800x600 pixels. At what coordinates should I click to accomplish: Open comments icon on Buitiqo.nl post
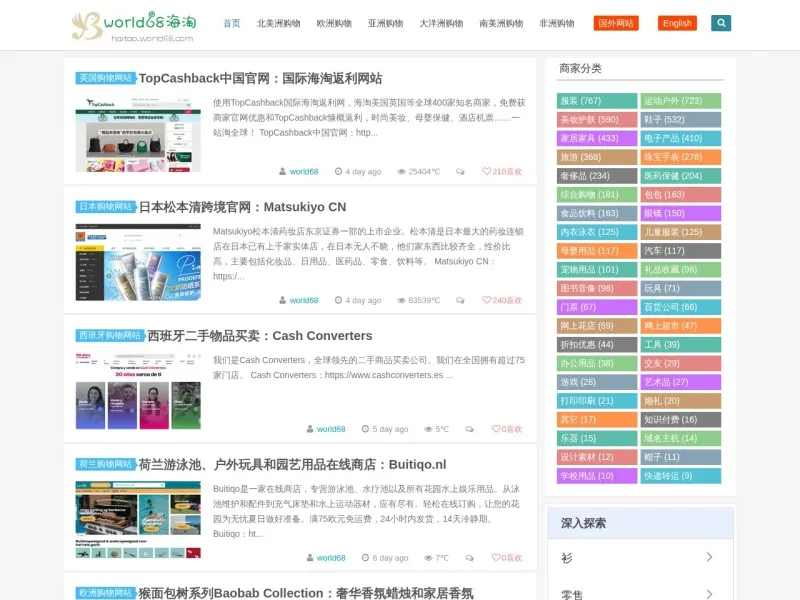[x=469, y=558]
